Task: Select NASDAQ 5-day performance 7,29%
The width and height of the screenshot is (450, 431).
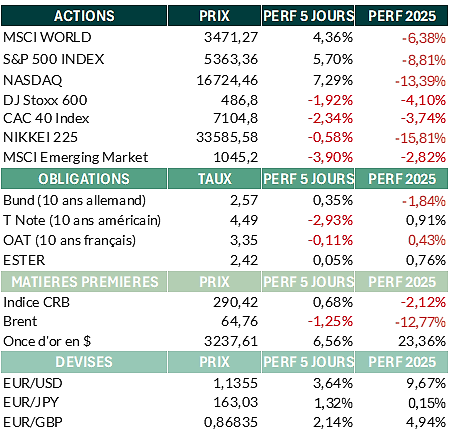Action: [x=333, y=80]
